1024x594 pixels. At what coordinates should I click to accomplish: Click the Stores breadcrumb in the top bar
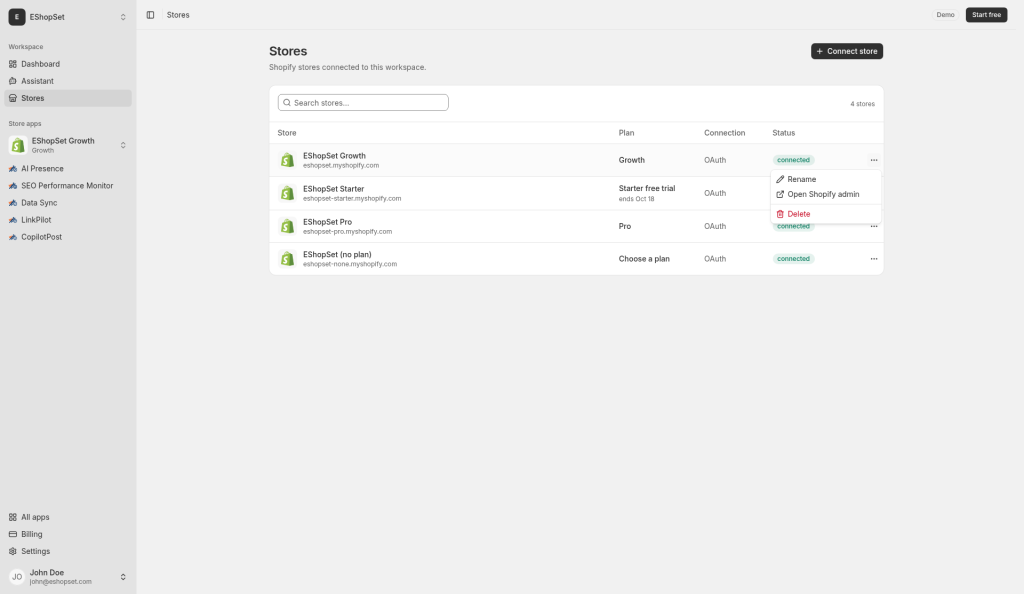tap(178, 15)
